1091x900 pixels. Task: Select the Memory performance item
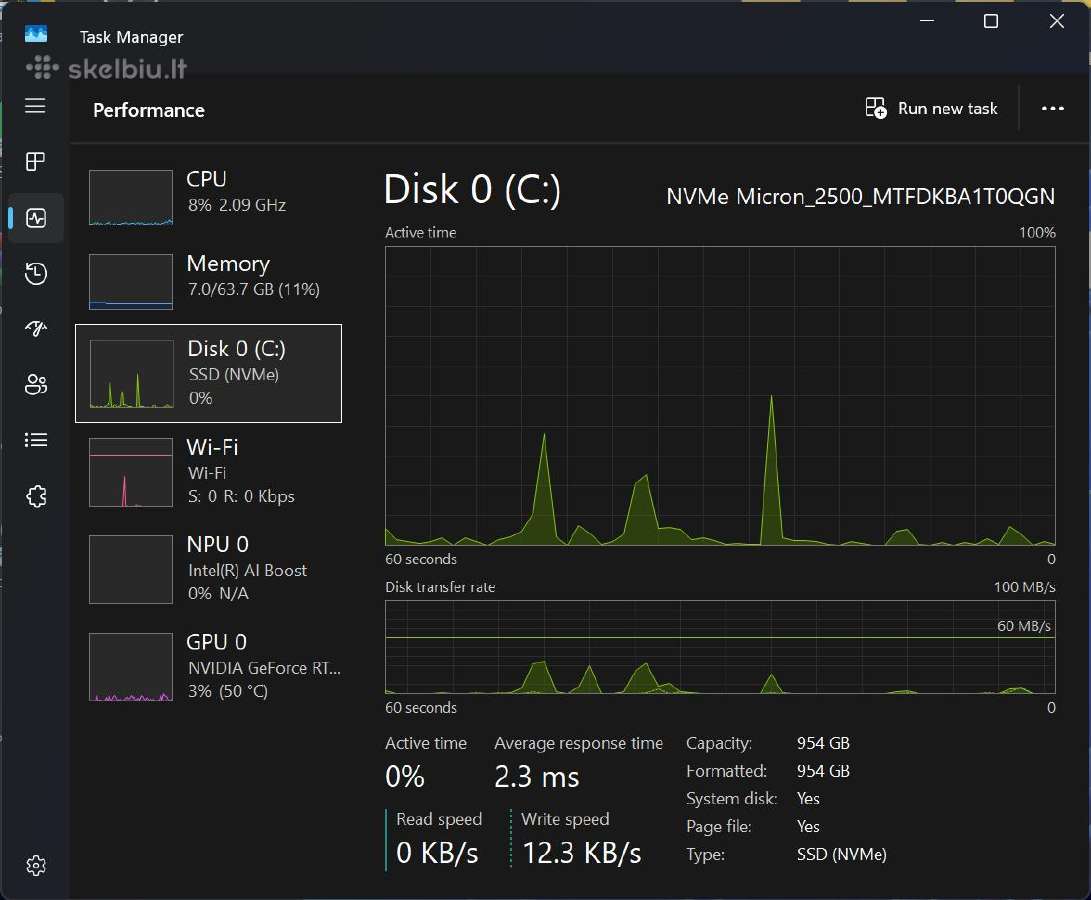209,281
